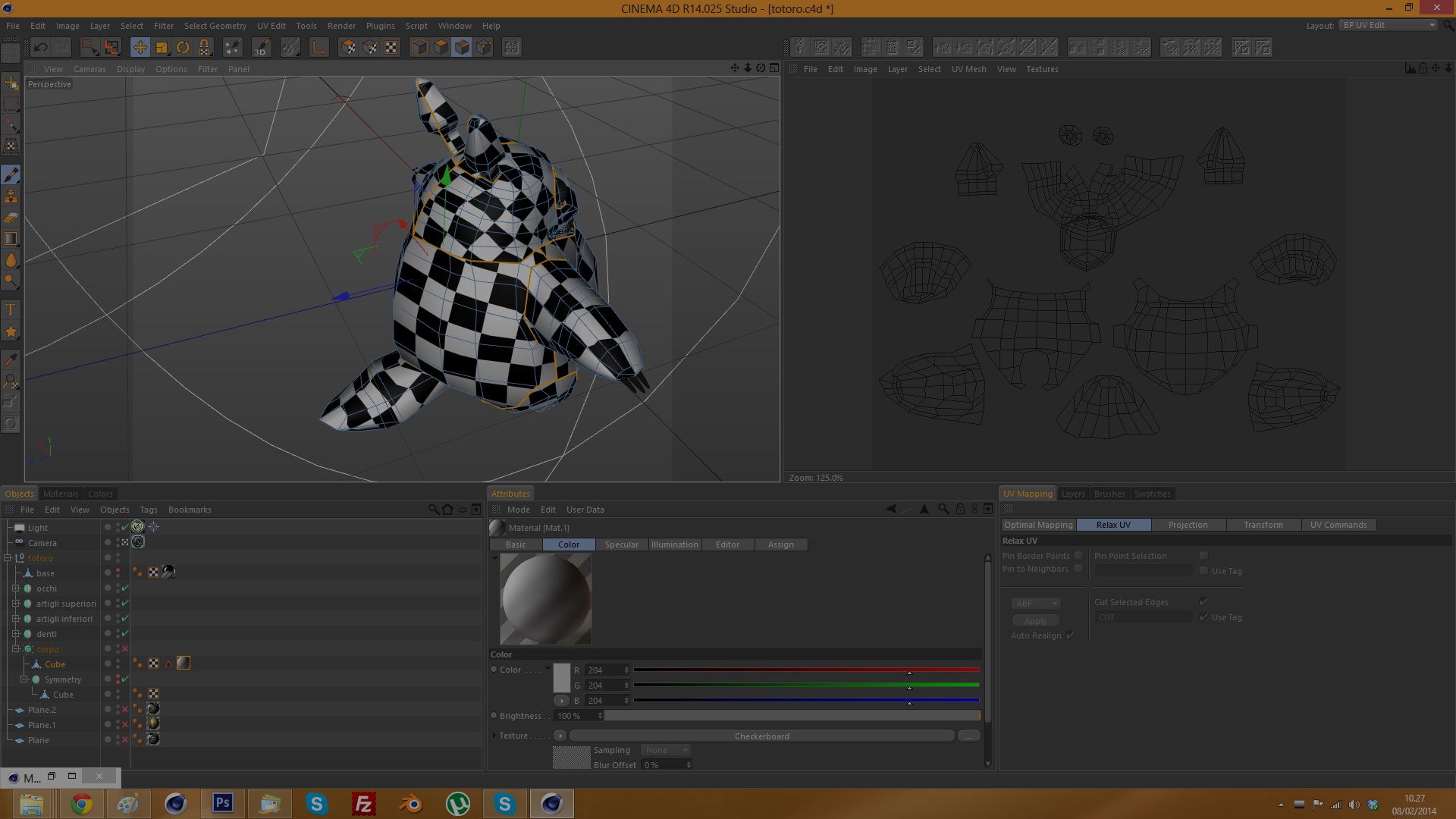Click the Checkerboard texture button
The height and width of the screenshot is (819, 1456).
pos(761,736)
